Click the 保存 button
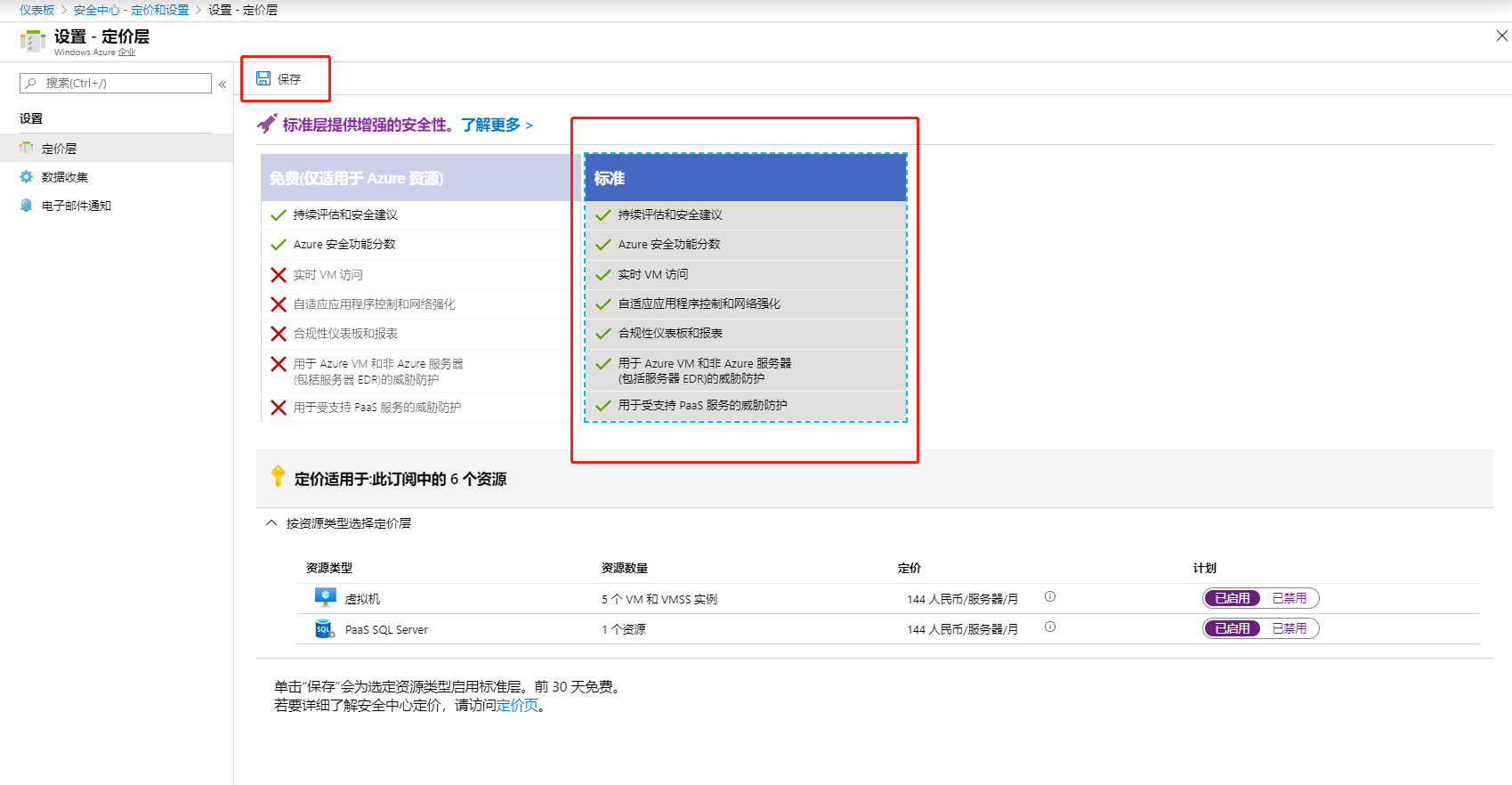1512x785 pixels. [279, 79]
